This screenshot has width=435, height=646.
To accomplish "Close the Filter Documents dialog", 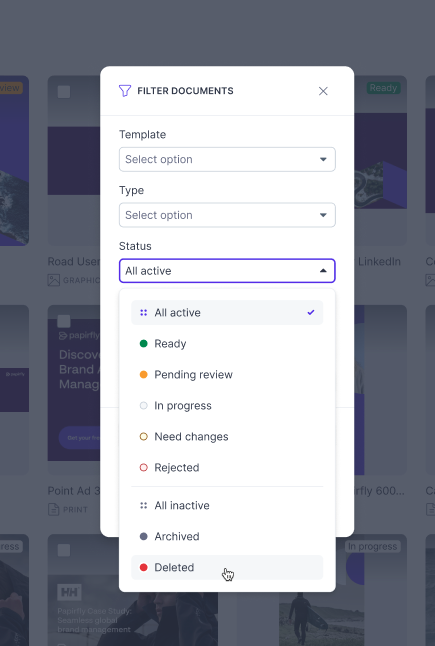I will pyautogui.click(x=323, y=91).
